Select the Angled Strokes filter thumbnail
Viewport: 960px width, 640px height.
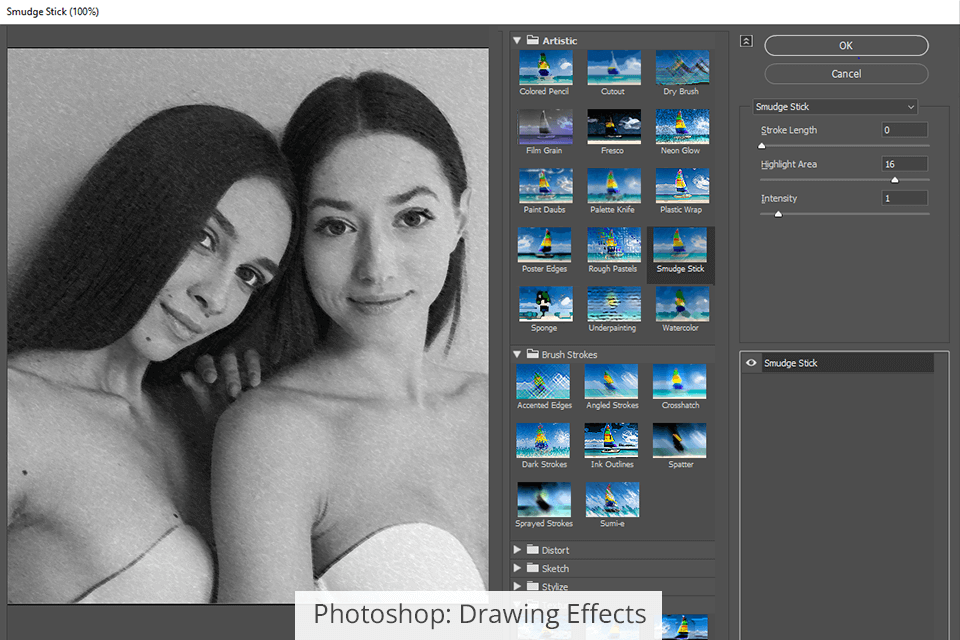(611, 381)
